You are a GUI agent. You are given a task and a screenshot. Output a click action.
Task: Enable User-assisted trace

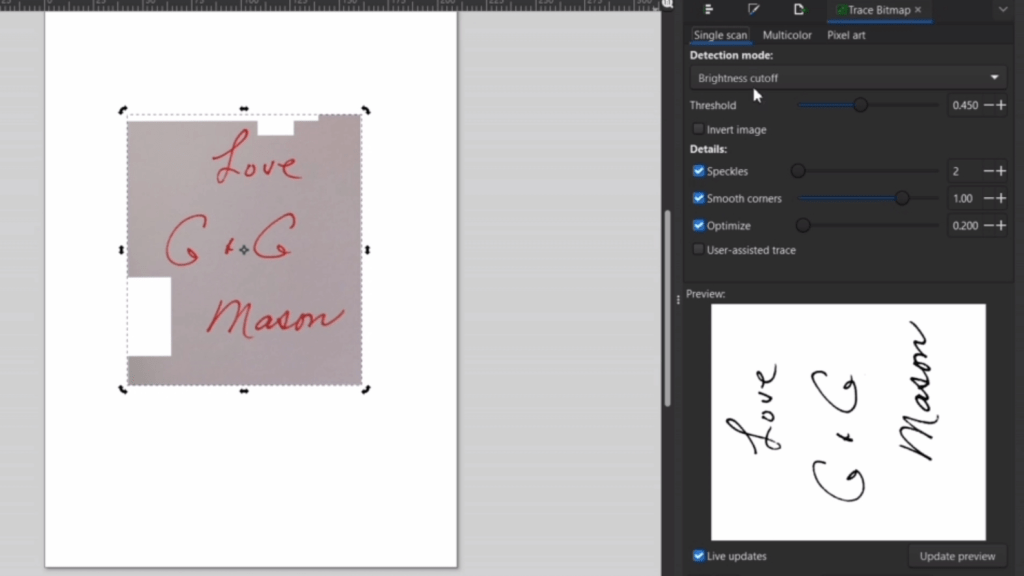pos(698,250)
